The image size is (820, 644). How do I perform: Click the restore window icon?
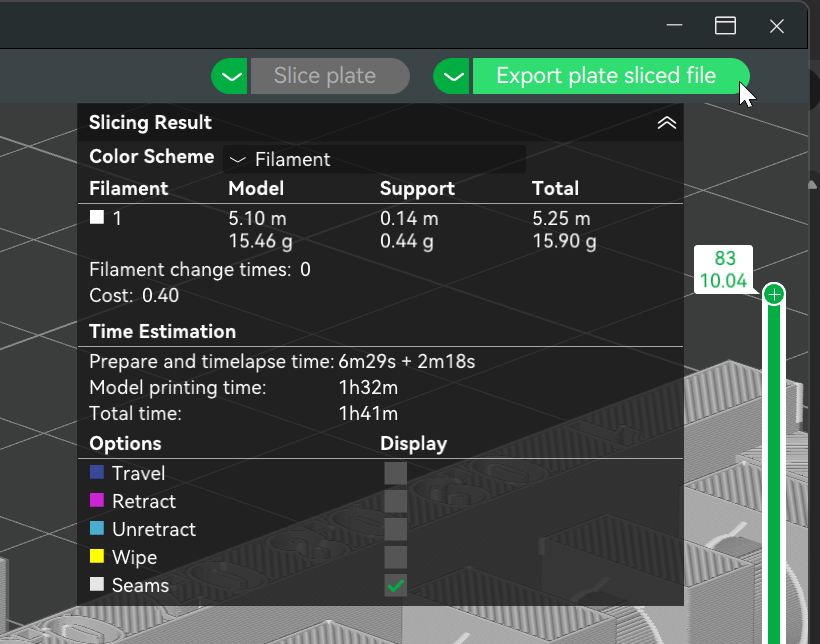[x=724, y=25]
